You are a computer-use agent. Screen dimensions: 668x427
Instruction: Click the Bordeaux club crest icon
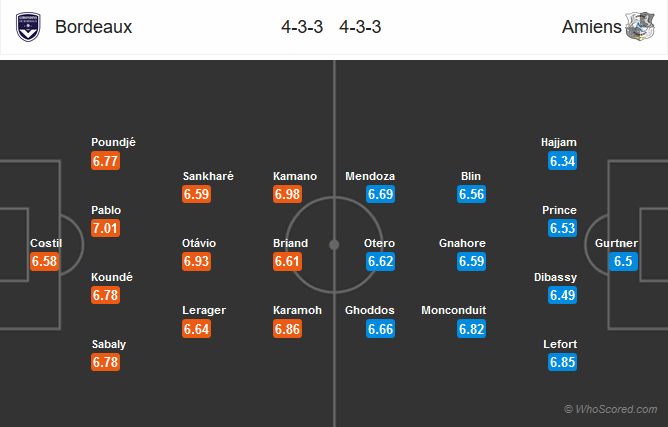point(28,27)
